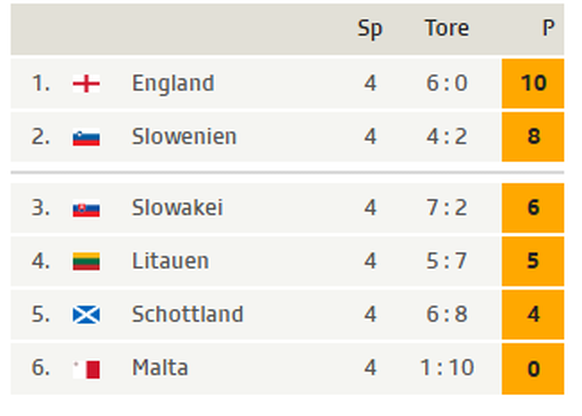Click the Malta flag icon

(86, 369)
